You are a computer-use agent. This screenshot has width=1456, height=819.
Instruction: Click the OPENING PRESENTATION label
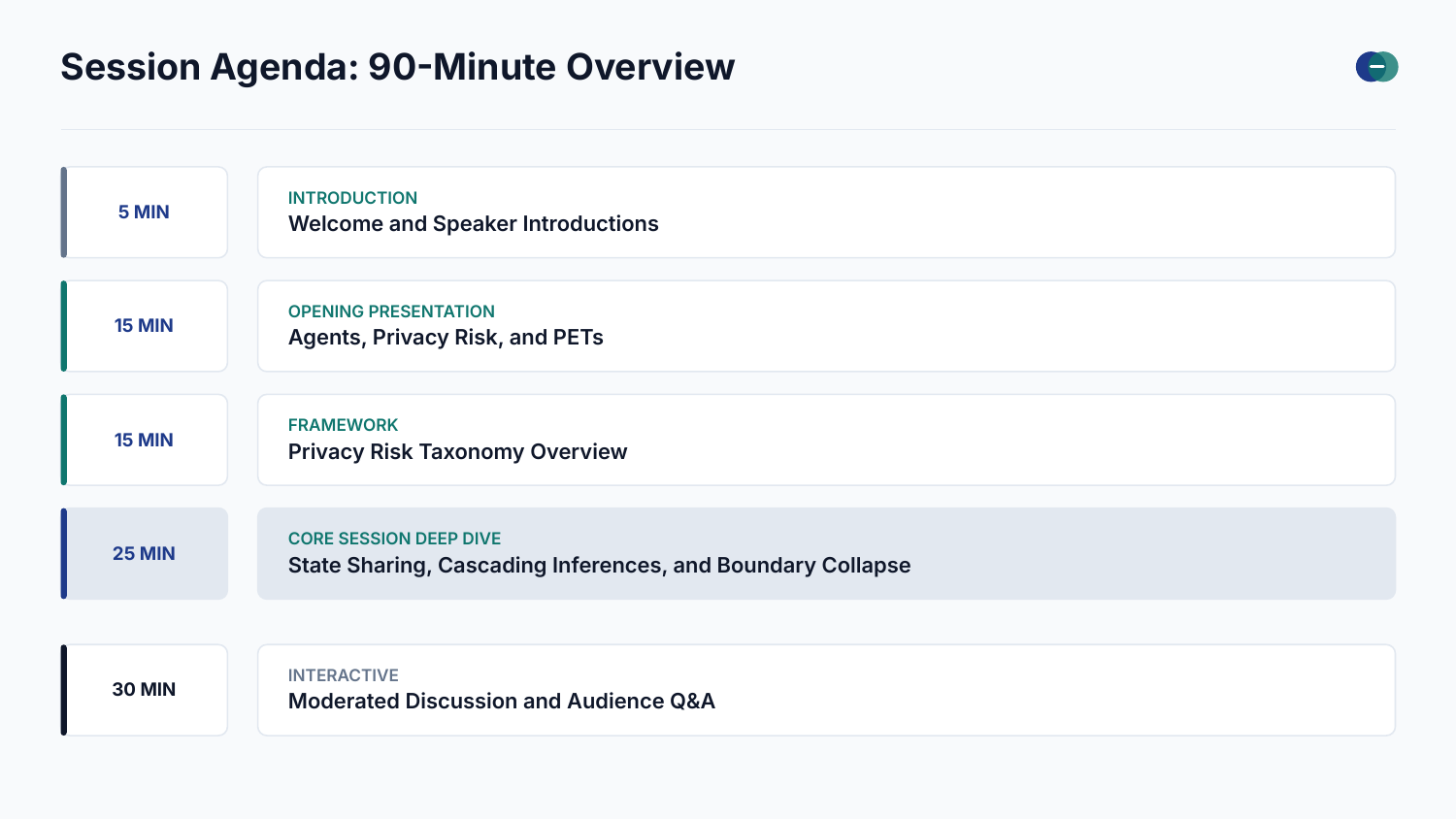[x=391, y=311]
